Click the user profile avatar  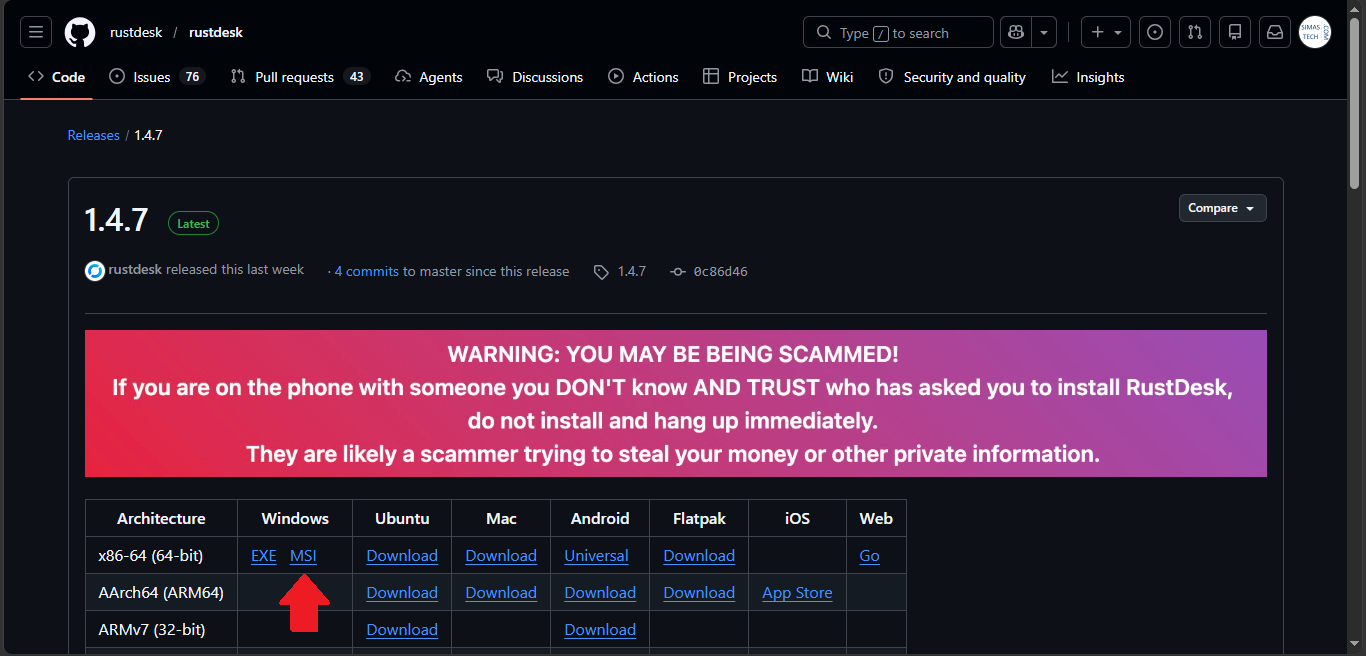click(1315, 33)
